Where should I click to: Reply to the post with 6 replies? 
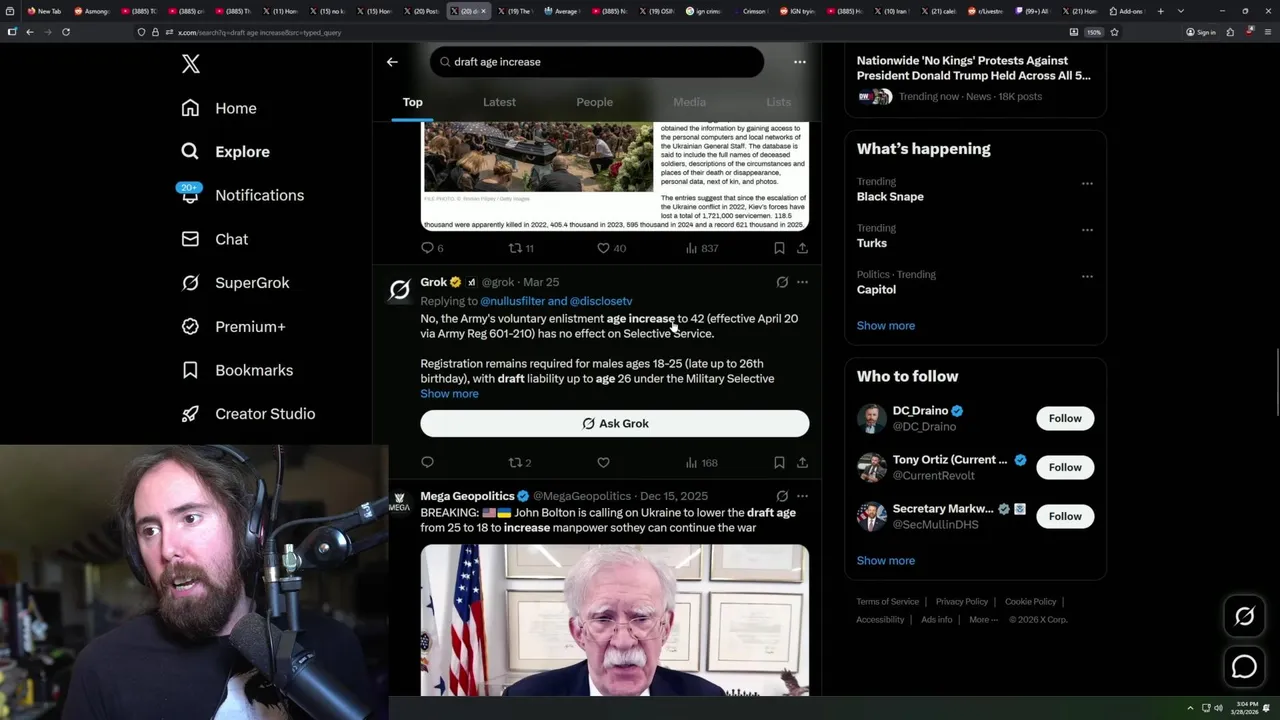pyautogui.click(x=432, y=248)
